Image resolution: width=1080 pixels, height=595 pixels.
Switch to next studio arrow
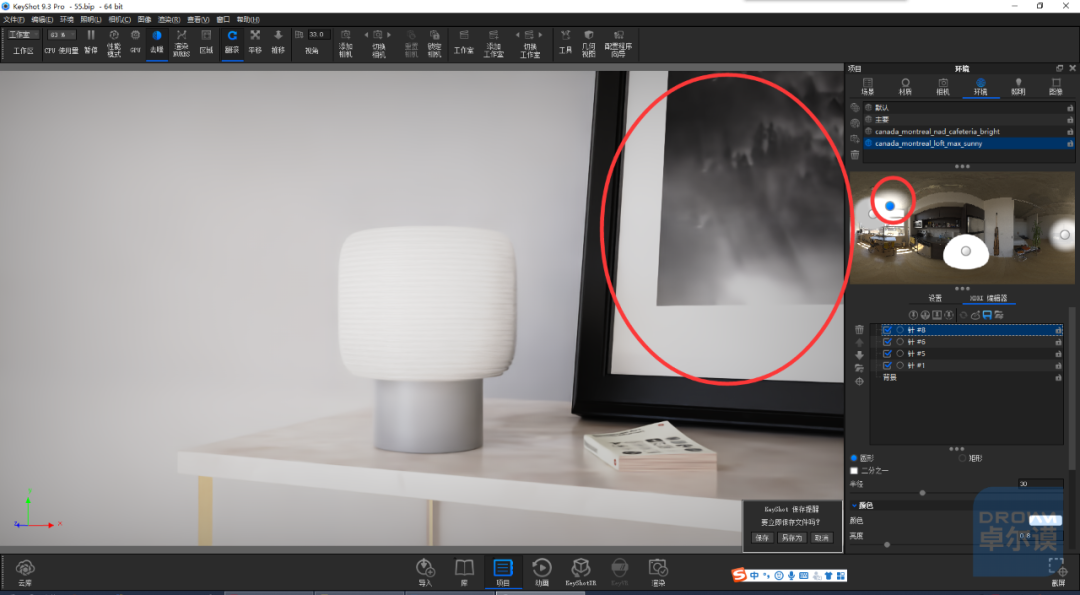tap(541, 34)
